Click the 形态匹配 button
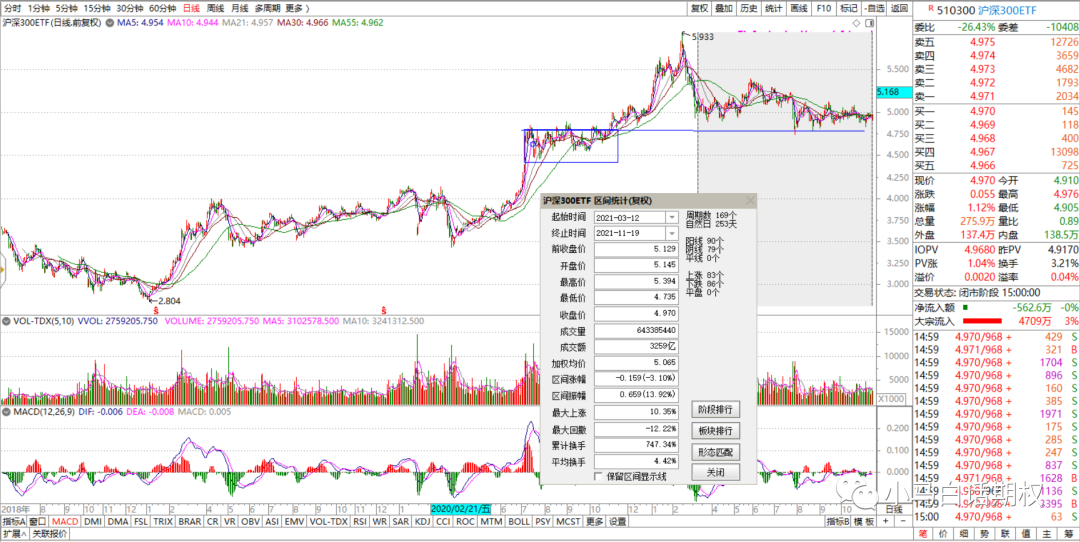The height and width of the screenshot is (542, 1080). pos(715,451)
